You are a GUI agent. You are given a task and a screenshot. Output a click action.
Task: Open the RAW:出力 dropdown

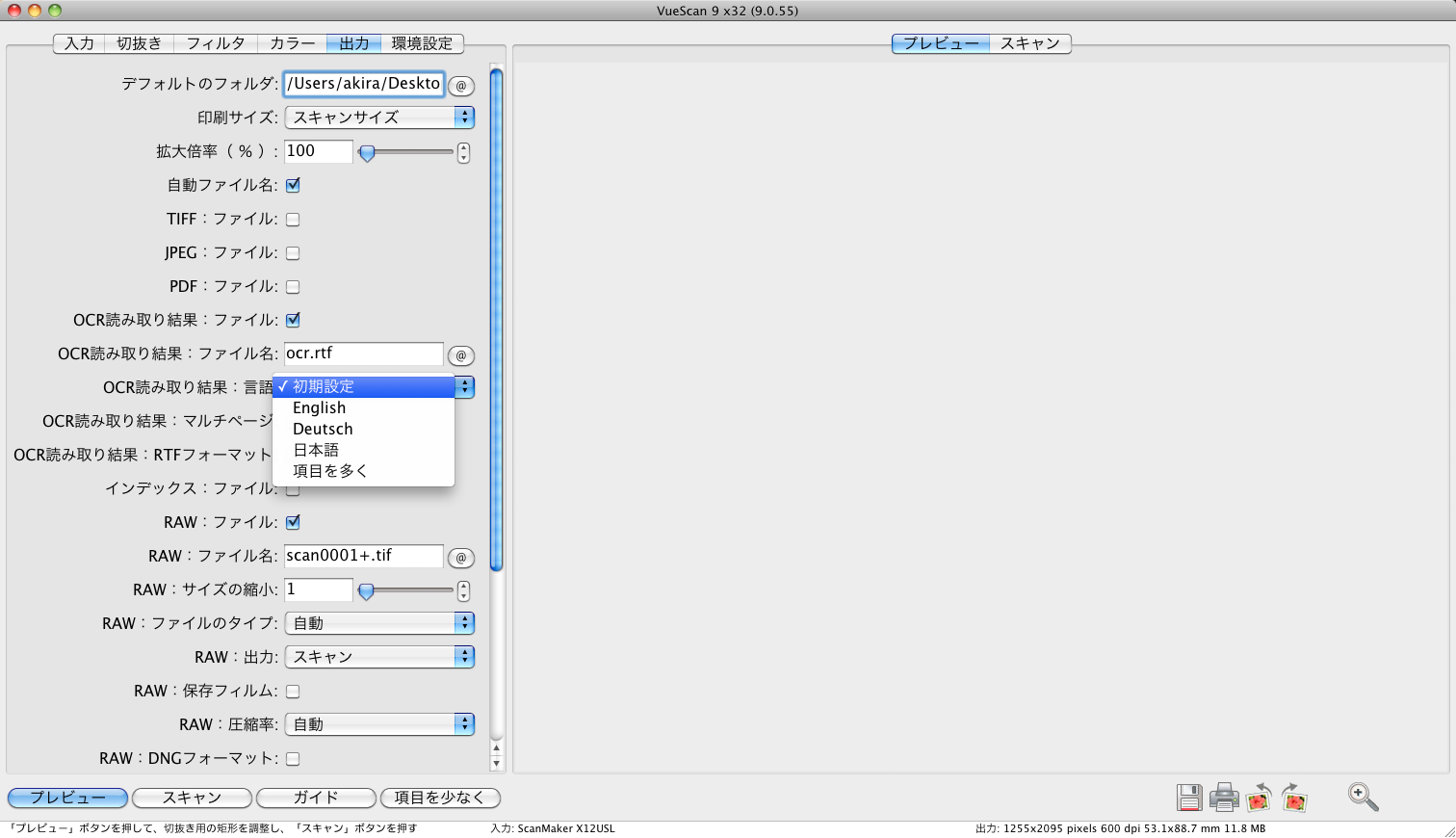379,657
